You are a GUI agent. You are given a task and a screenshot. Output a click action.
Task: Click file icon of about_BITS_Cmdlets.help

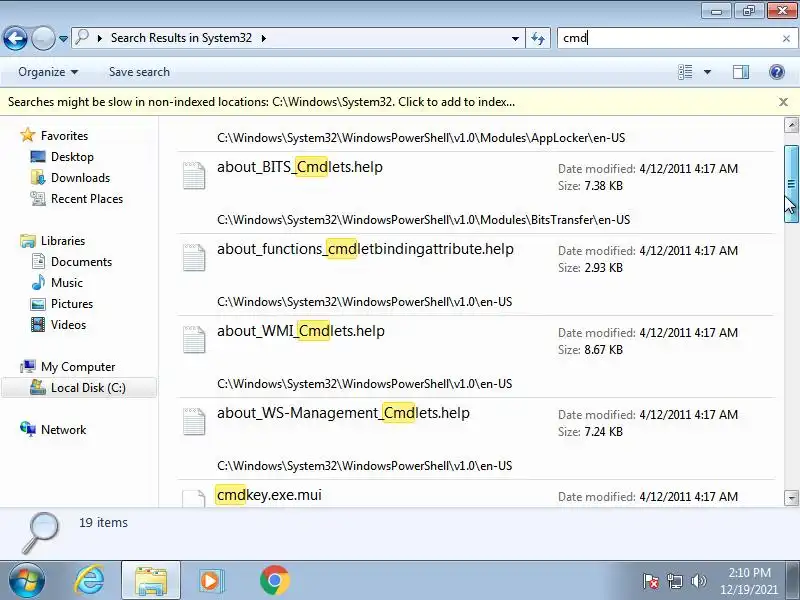click(x=194, y=176)
